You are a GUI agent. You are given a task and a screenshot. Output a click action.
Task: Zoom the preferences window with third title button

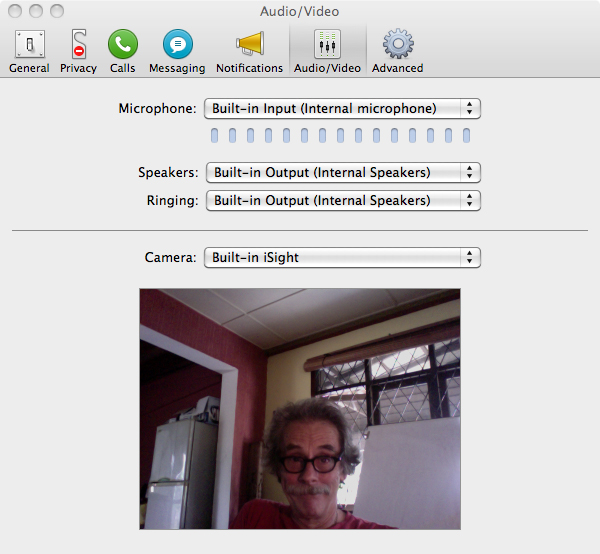pos(56,11)
